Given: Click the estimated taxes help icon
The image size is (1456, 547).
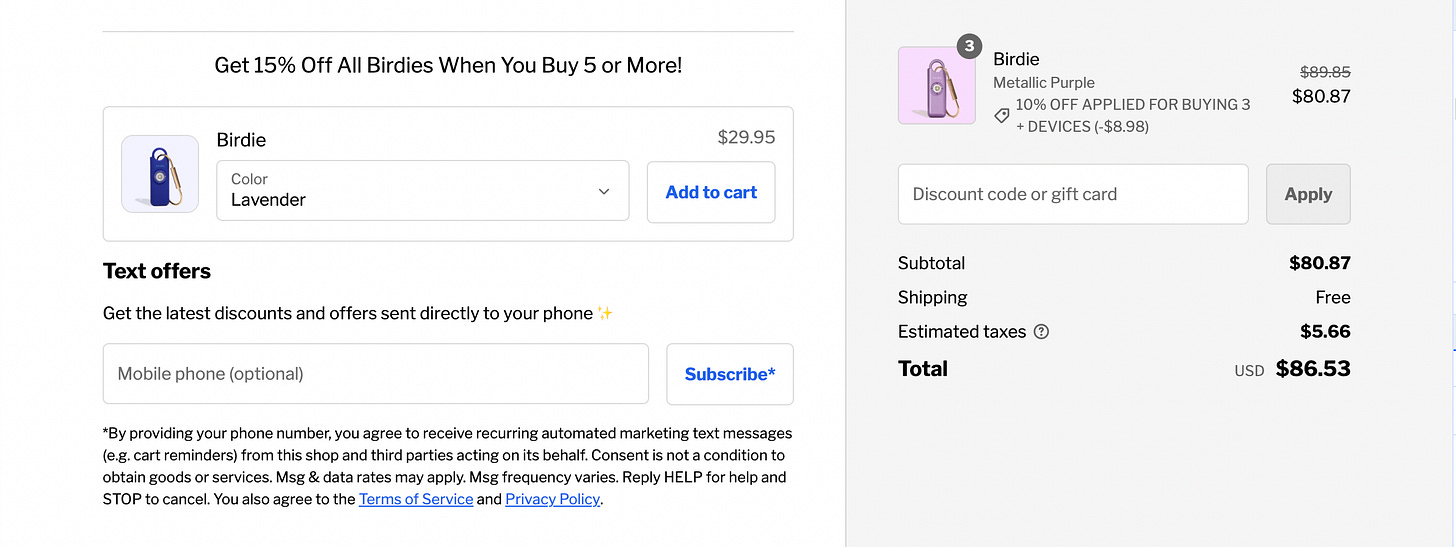Looking at the screenshot, I should [x=1041, y=332].
